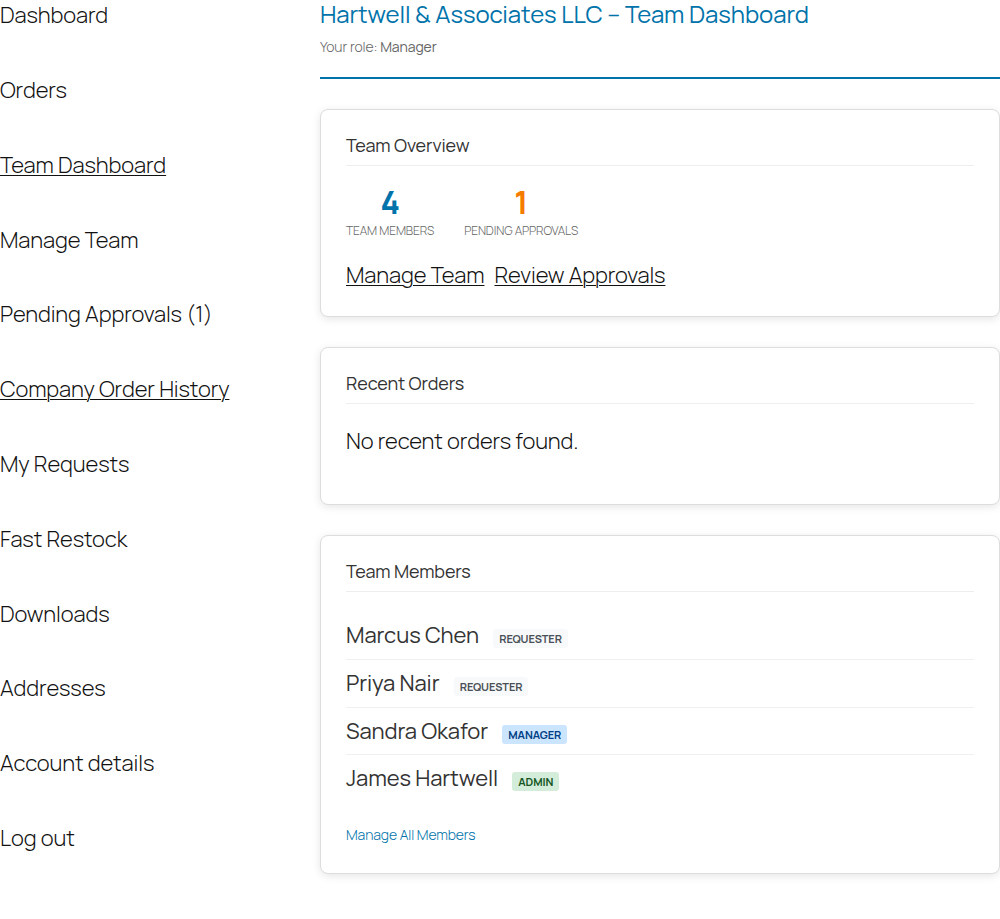Click Log out

click(37, 839)
